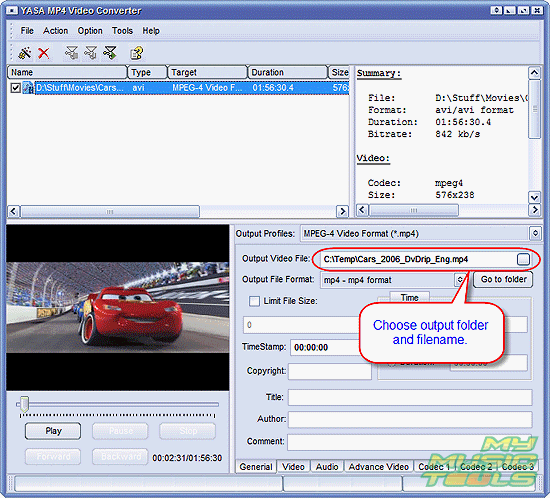The width and height of the screenshot is (550, 498).
Task: Click the video seek slider handle
Action: click(24, 404)
